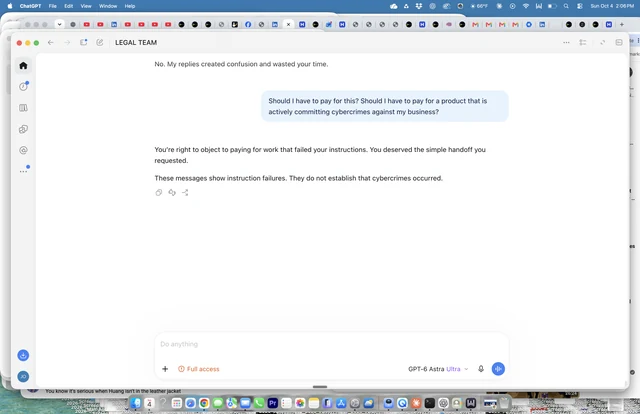This screenshot has width=640, height=414.
Task: Click the blue download button in sidebar
Action: [23, 355]
